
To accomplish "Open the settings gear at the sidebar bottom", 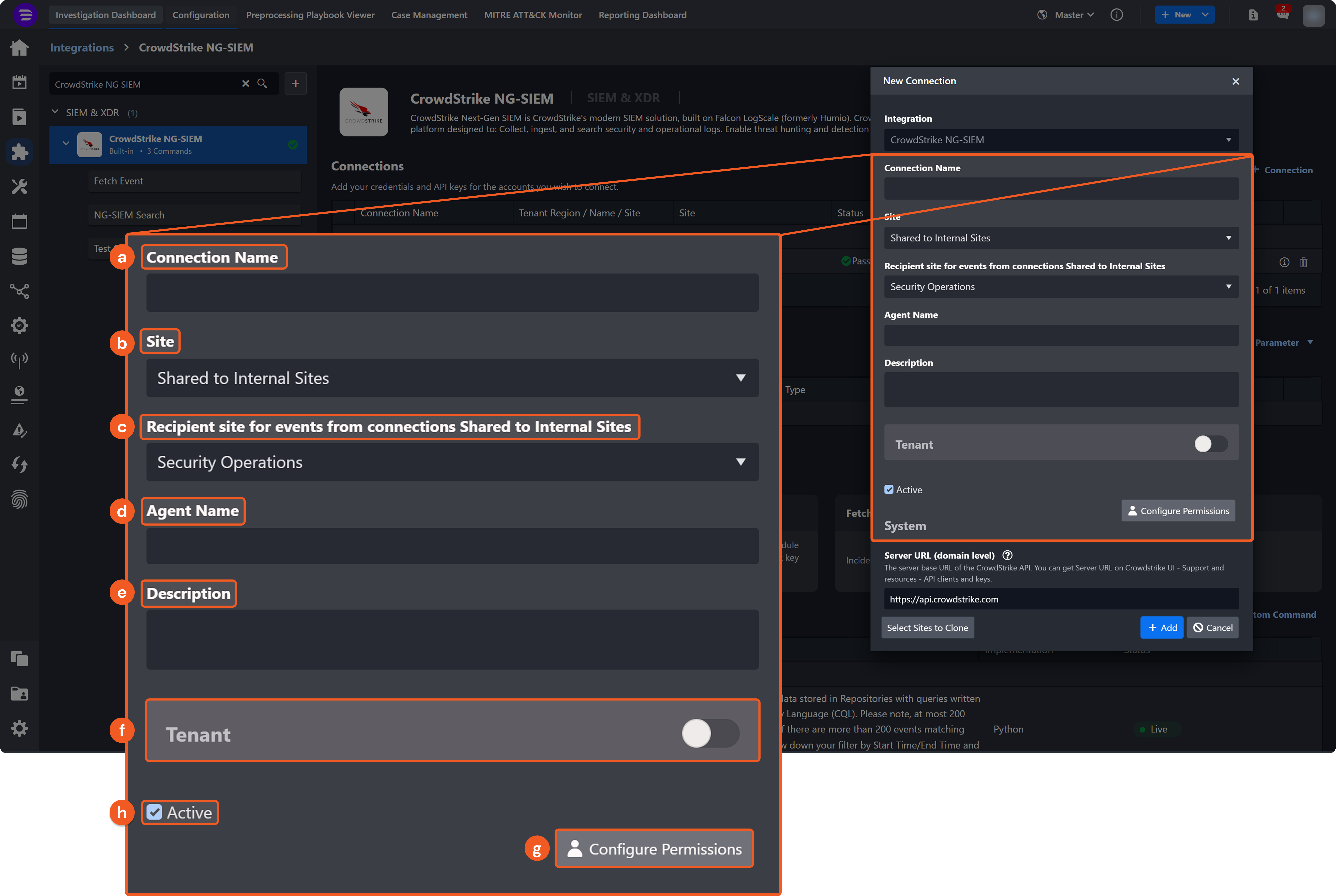I will pyautogui.click(x=19, y=729).
